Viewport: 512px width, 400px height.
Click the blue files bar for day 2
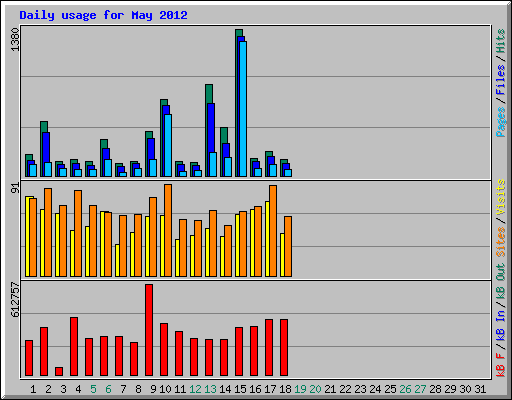(x=46, y=147)
